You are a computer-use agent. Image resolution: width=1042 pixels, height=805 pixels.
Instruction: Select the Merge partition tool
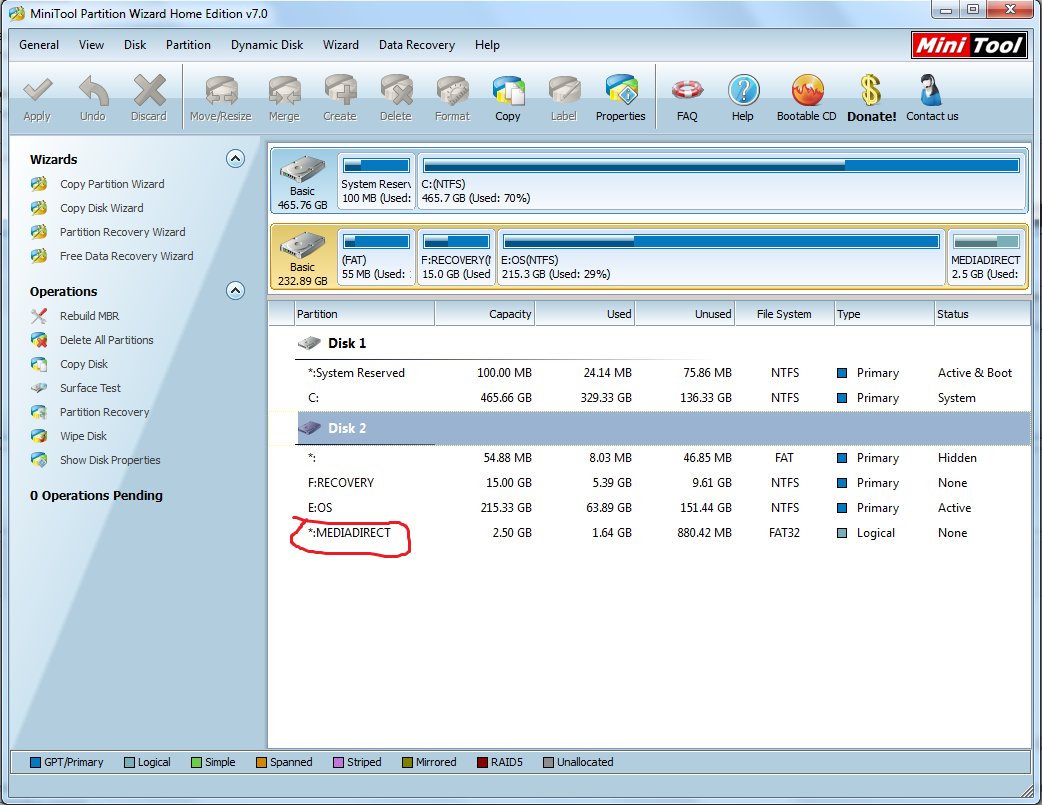click(x=284, y=98)
